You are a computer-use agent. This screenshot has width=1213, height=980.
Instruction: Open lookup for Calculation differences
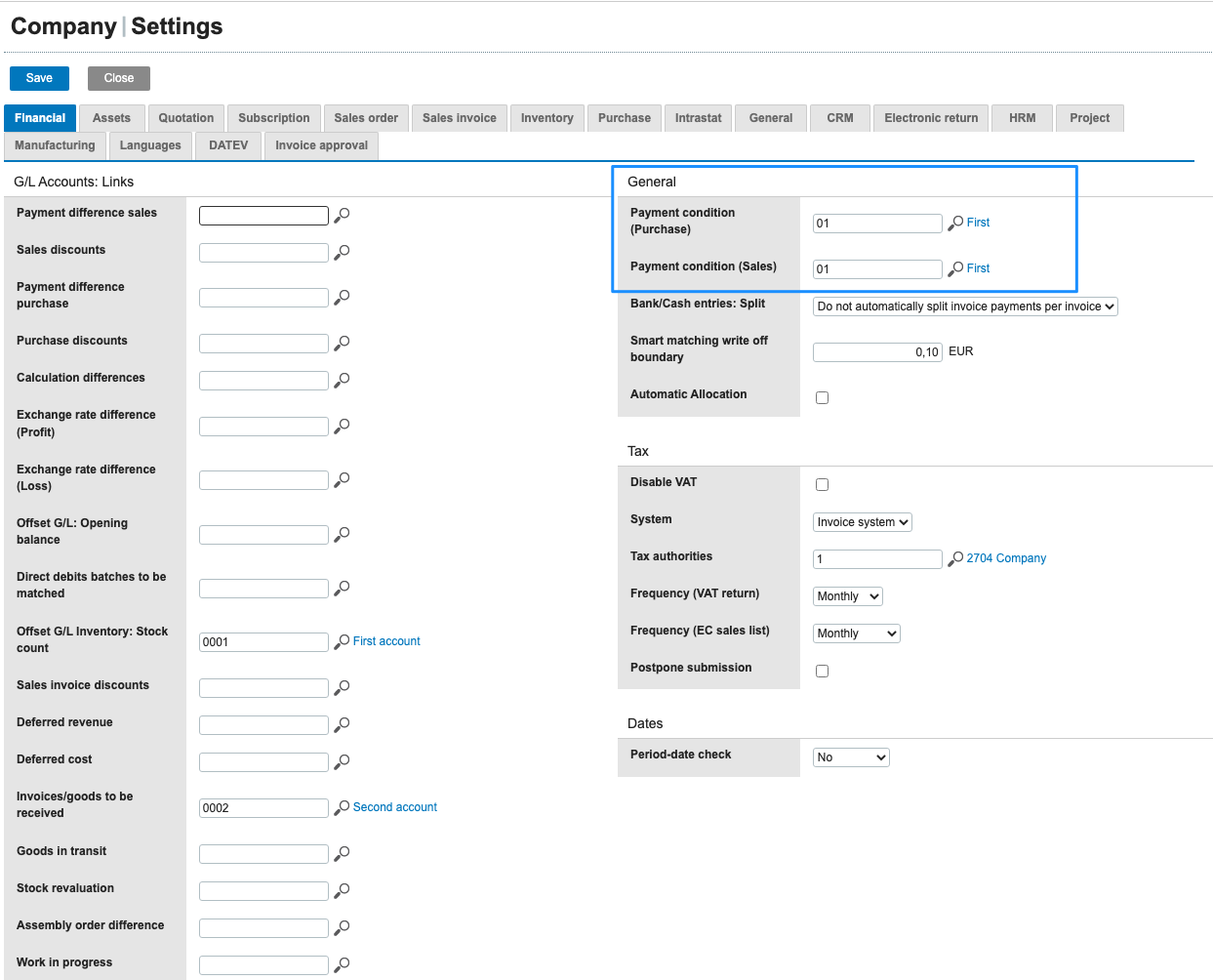click(342, 380)
